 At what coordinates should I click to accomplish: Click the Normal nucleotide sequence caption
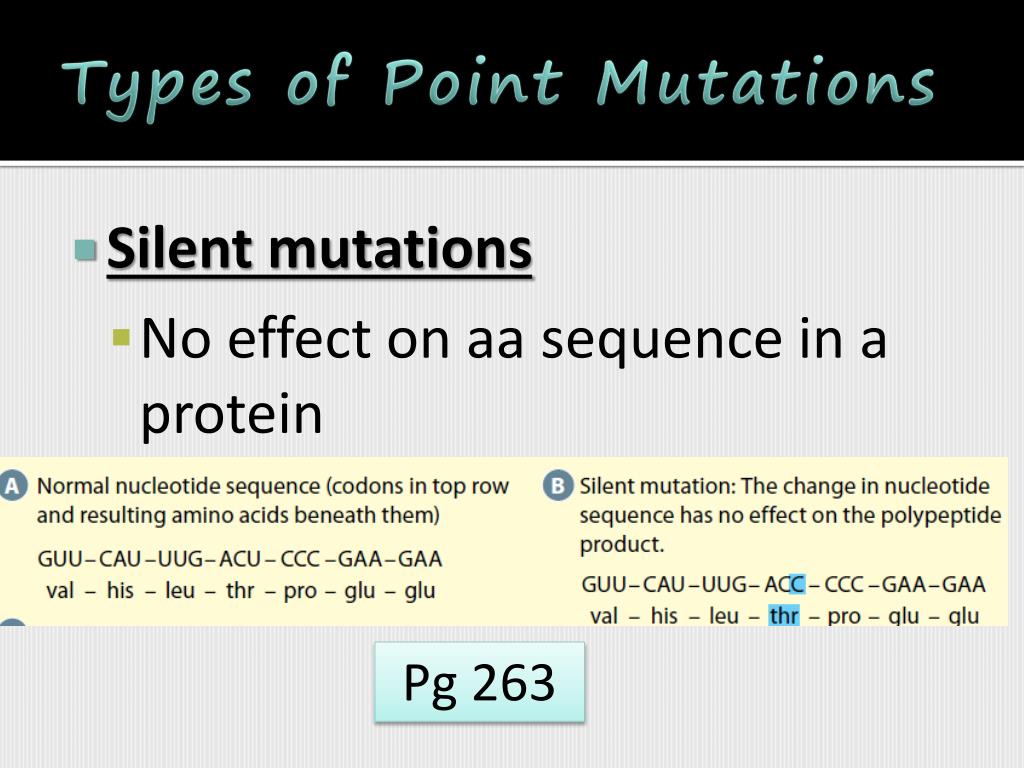tap(272, 500)
